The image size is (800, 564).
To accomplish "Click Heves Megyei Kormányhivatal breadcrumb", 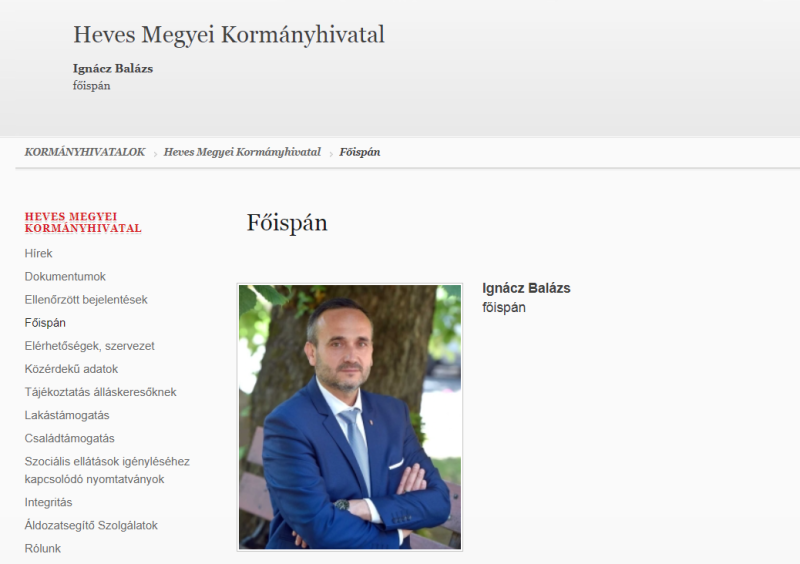I will click(242, 152).
